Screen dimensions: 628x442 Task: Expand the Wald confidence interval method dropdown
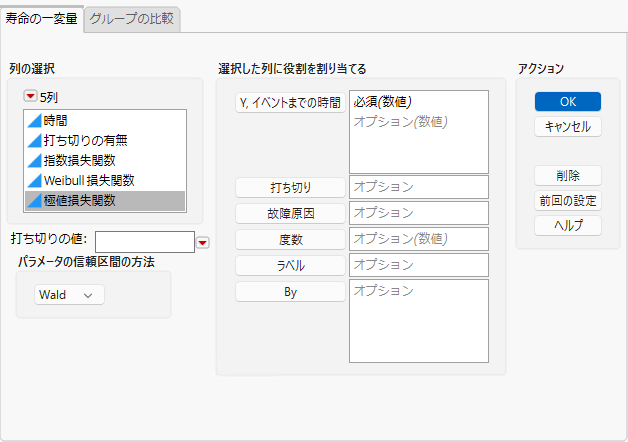(x=69, y=295)
